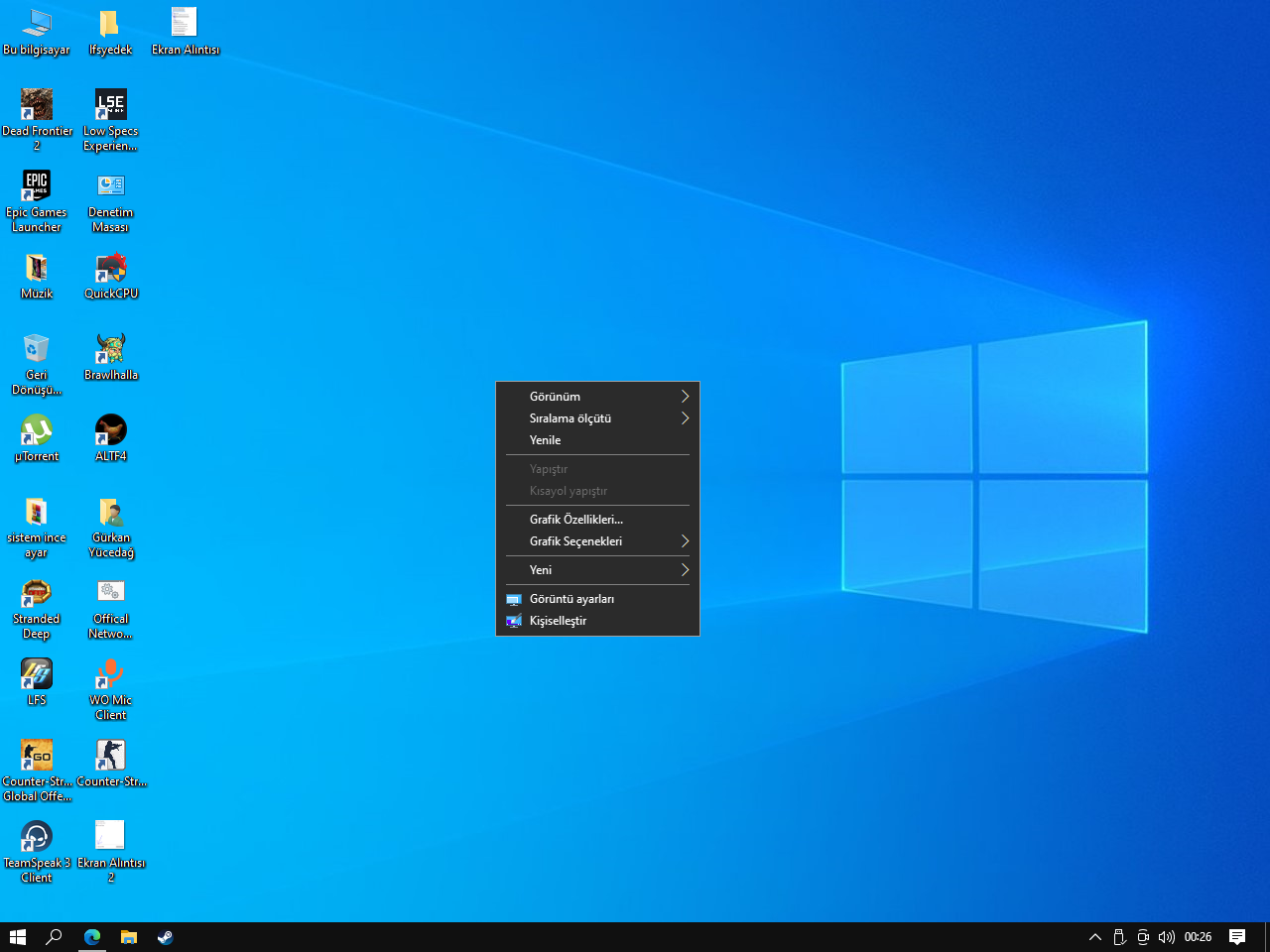Open Görüntü ayarları display settings

click(571, 599)
